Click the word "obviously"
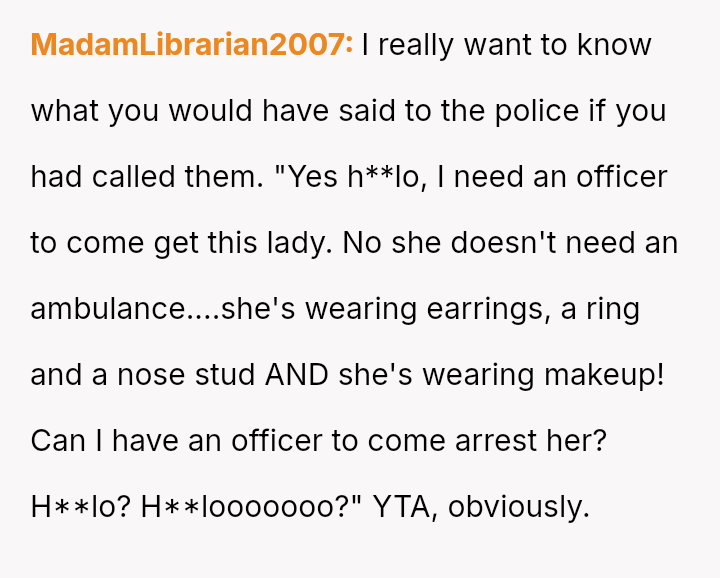This screenshot has height=578, width=720. pos(519,507)
